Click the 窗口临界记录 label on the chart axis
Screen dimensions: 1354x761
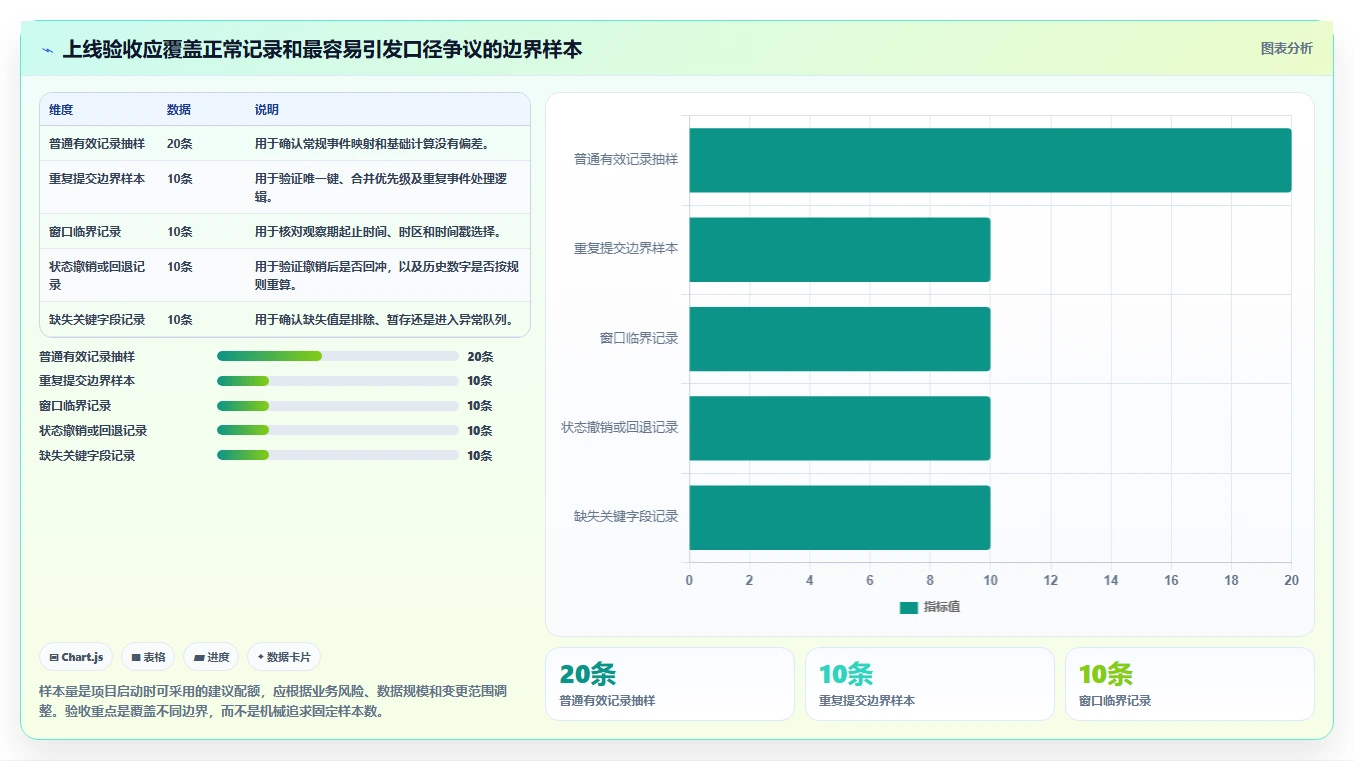coord(639,338)
